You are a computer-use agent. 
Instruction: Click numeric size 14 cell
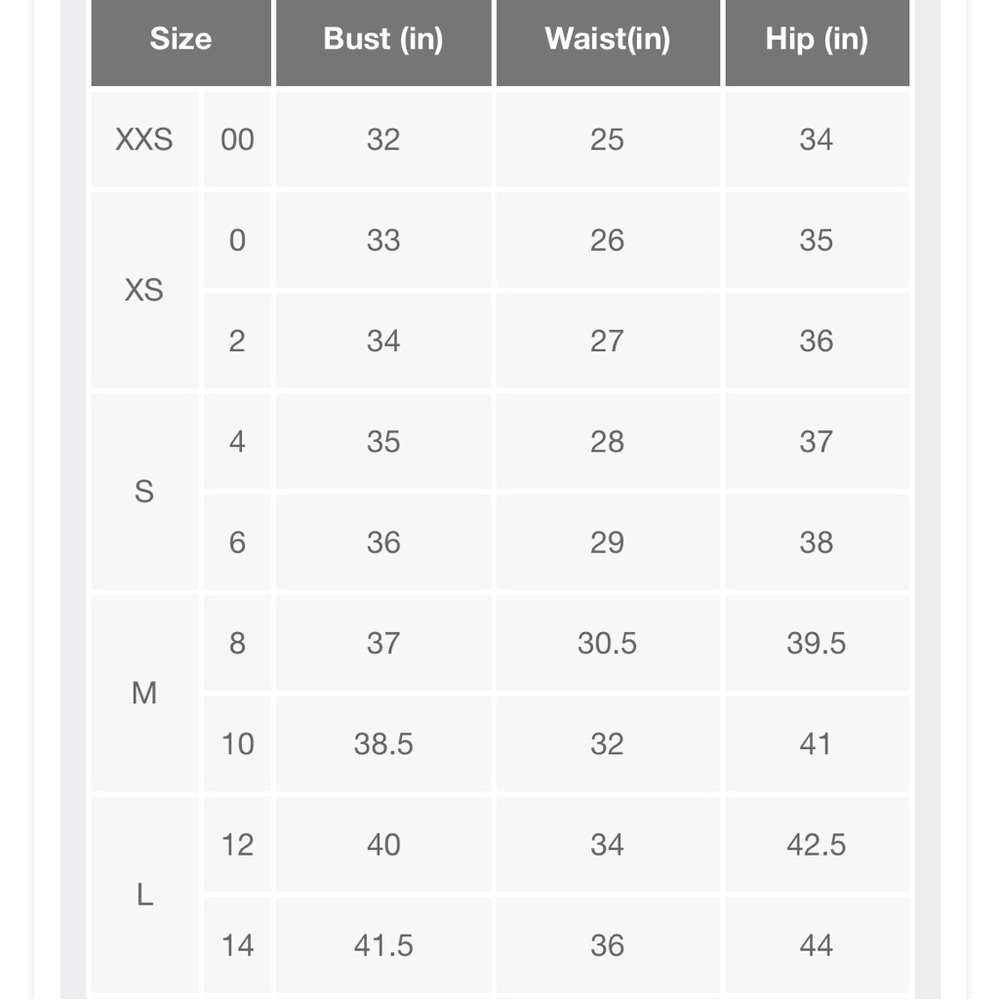click(237, 945)
